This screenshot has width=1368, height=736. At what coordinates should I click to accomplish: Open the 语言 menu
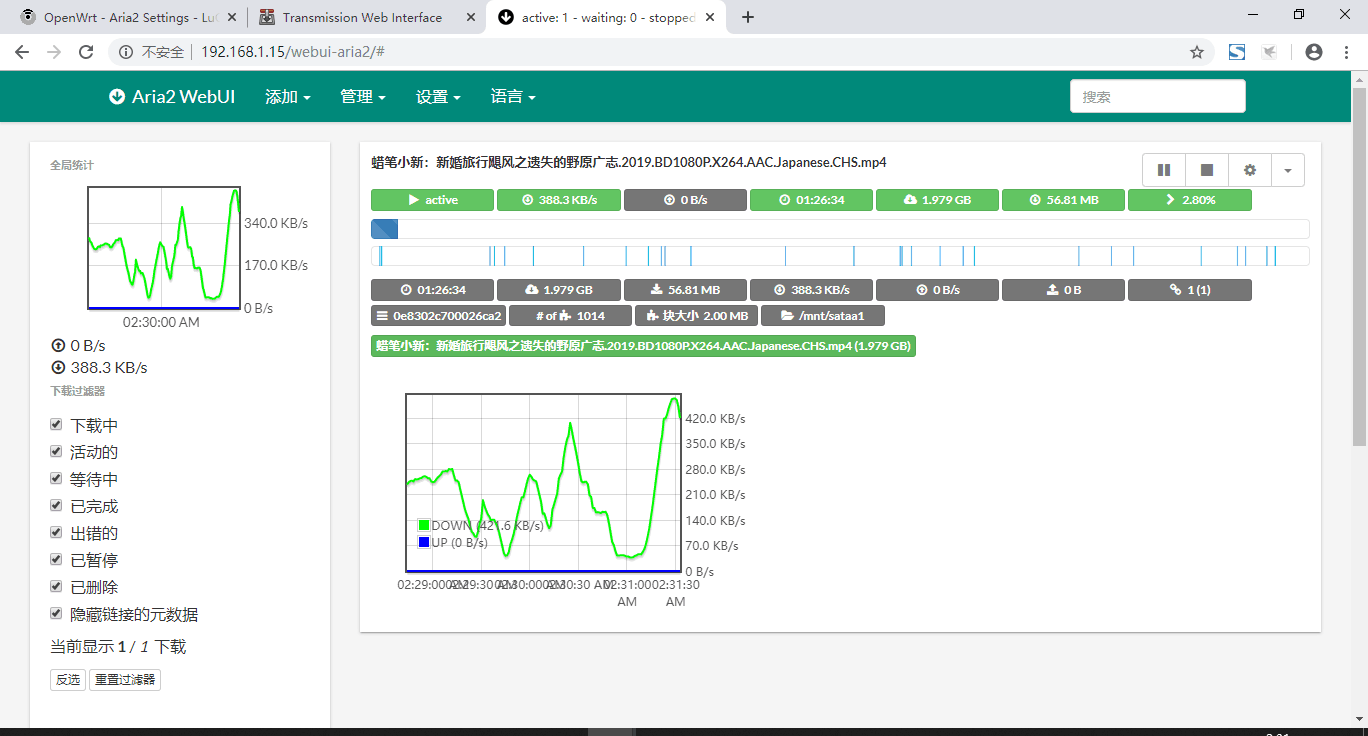[513, 97]
